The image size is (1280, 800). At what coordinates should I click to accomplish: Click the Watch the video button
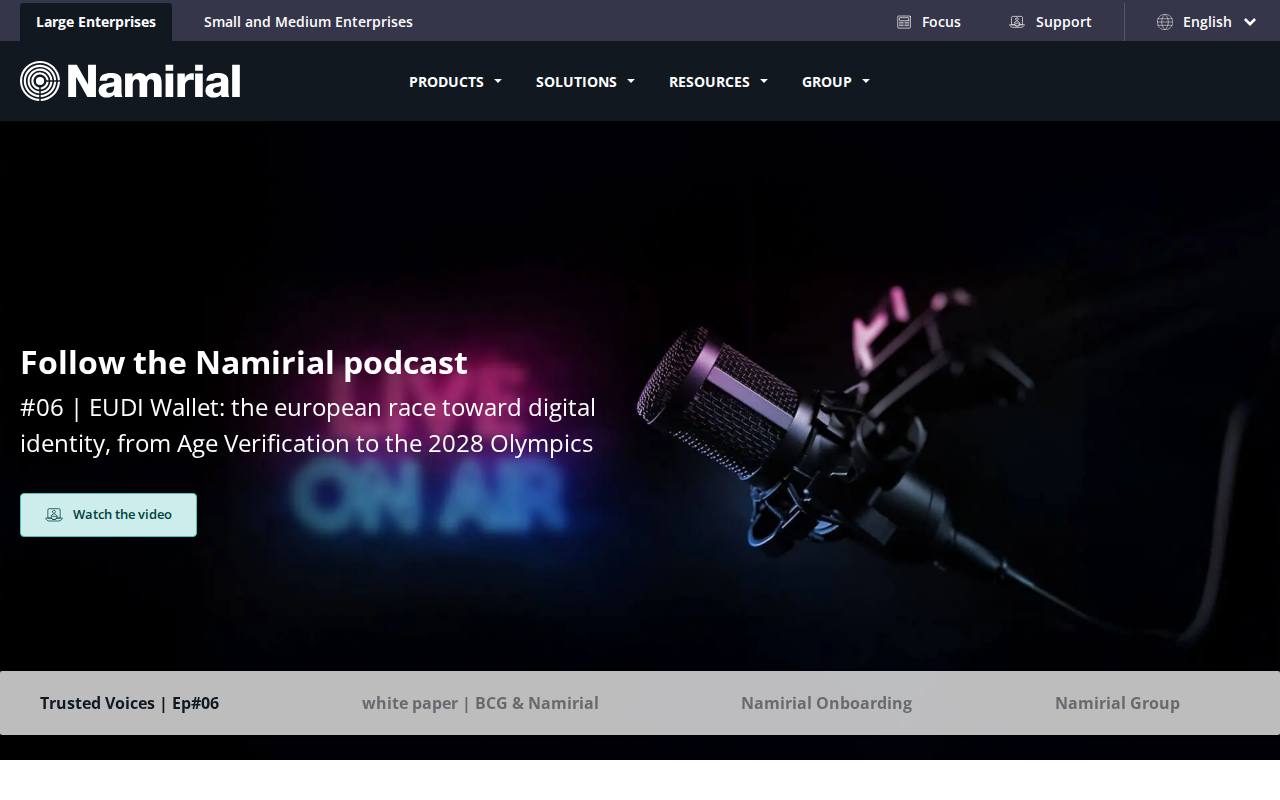[x=108, y=515]
